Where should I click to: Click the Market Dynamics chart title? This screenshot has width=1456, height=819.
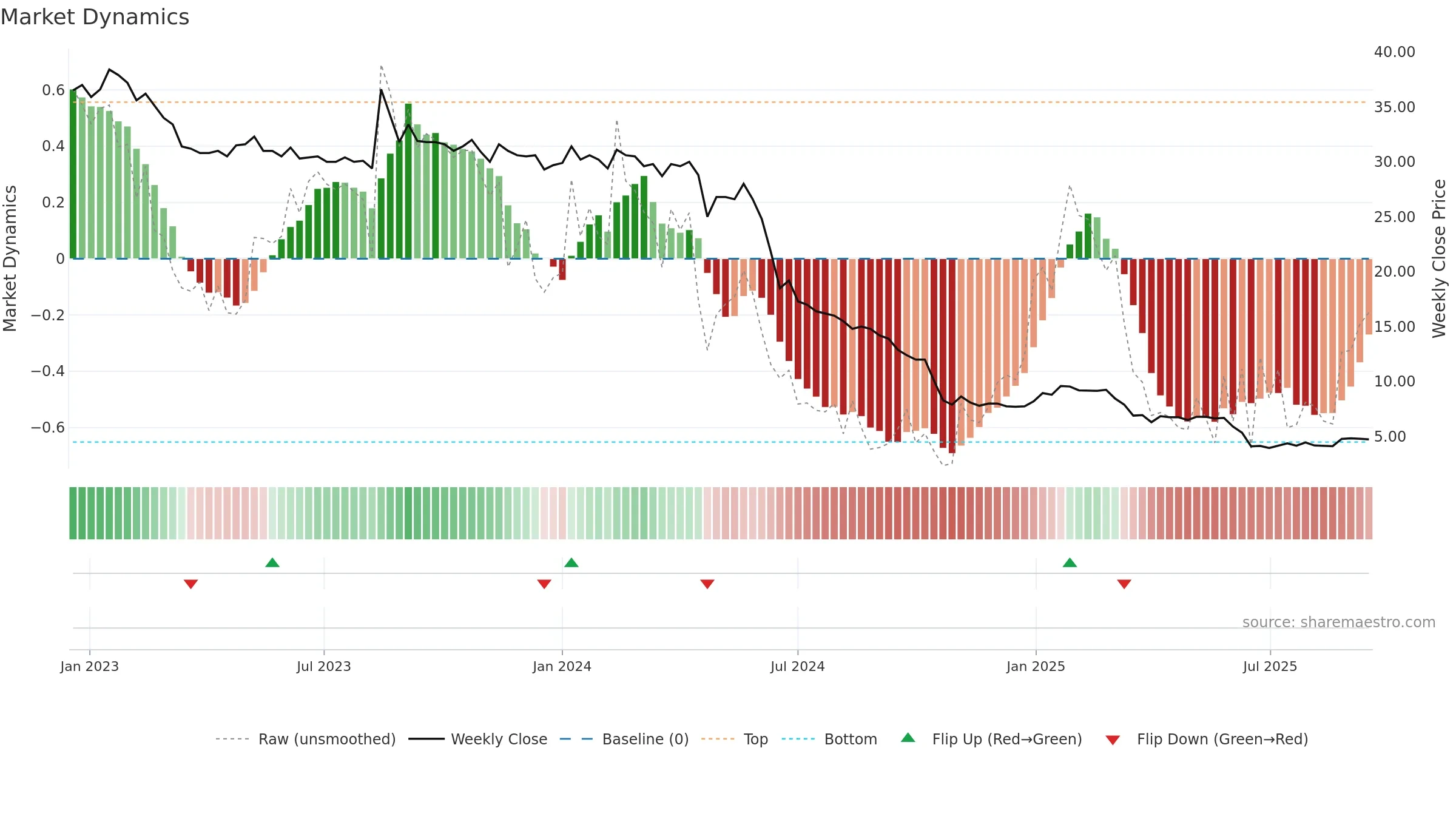[x=95, y=17]
